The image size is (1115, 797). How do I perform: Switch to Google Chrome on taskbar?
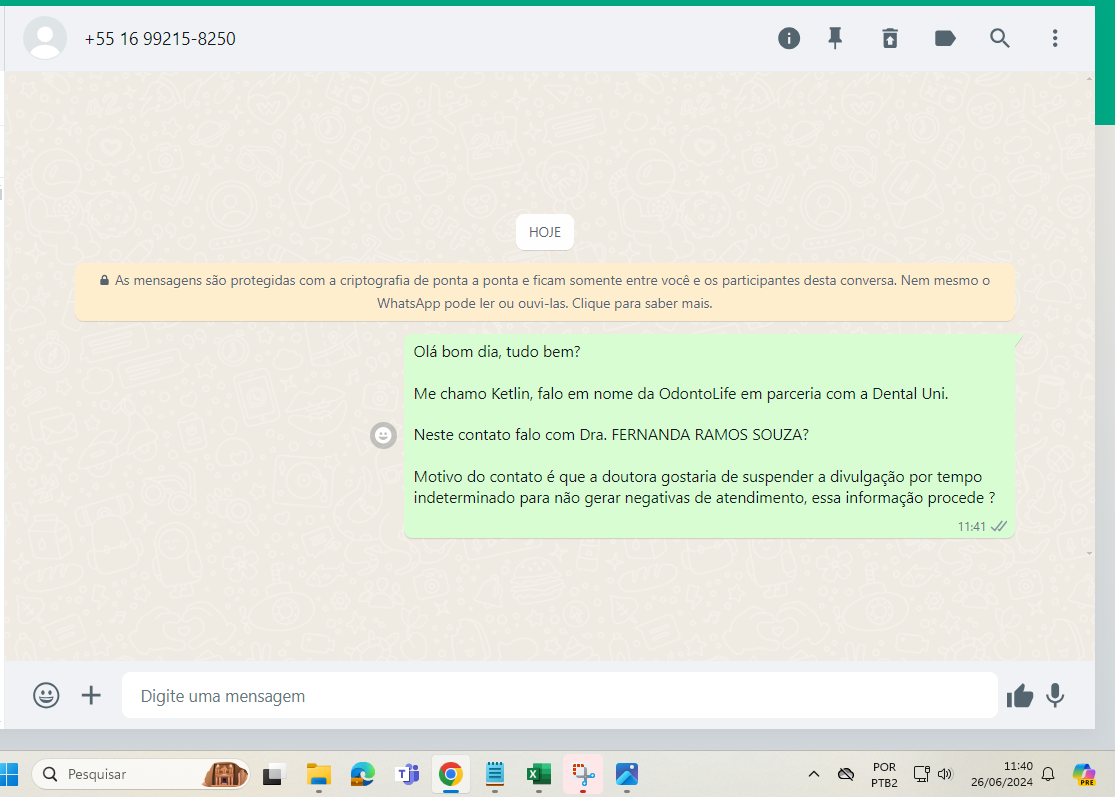pyautogui.click(x=451, y=774)
